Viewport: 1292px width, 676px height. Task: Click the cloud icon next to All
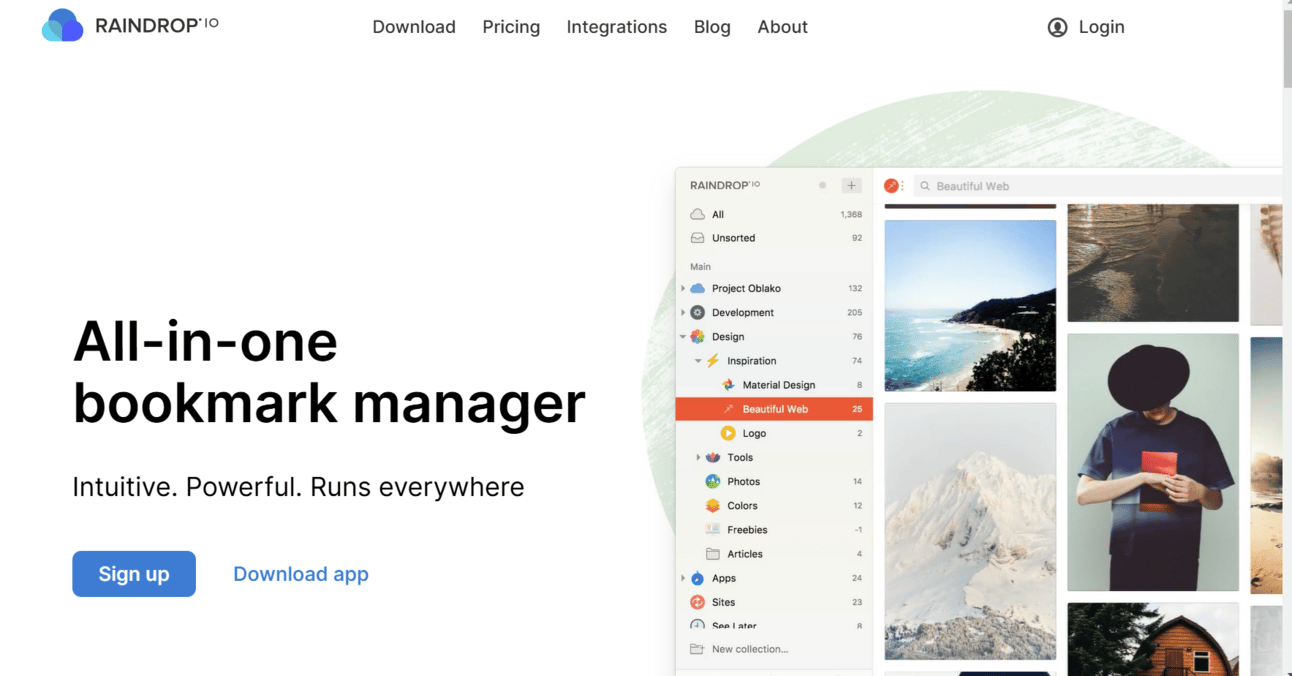(x=697, y=214)
